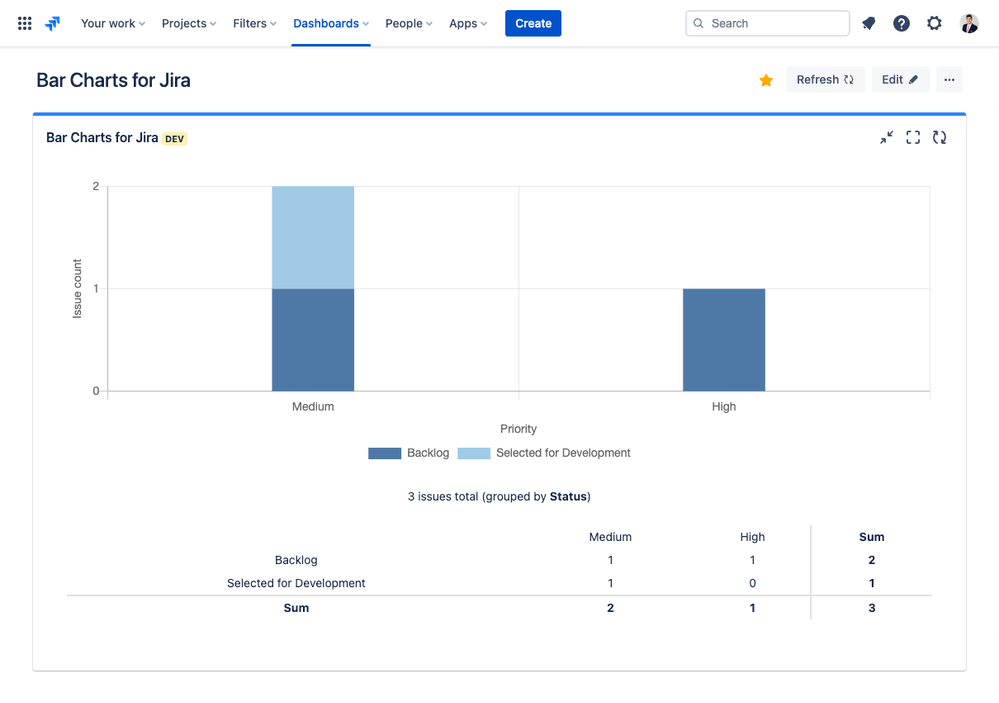The image size is (999, 703).
Task: Expand the Apps menu
Action: (x=468, y=24)
